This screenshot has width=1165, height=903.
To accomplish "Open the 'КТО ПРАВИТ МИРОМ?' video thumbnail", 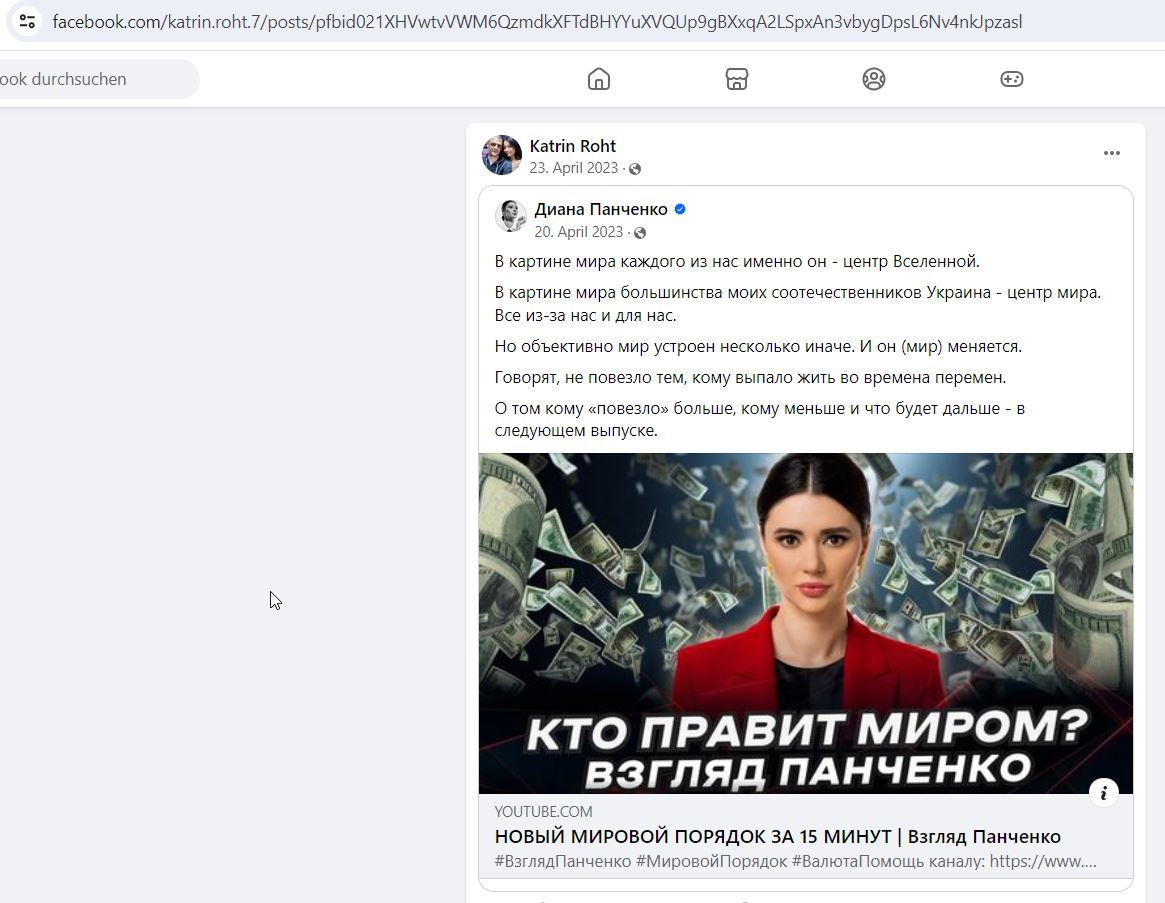I will [x=805, y=624].
